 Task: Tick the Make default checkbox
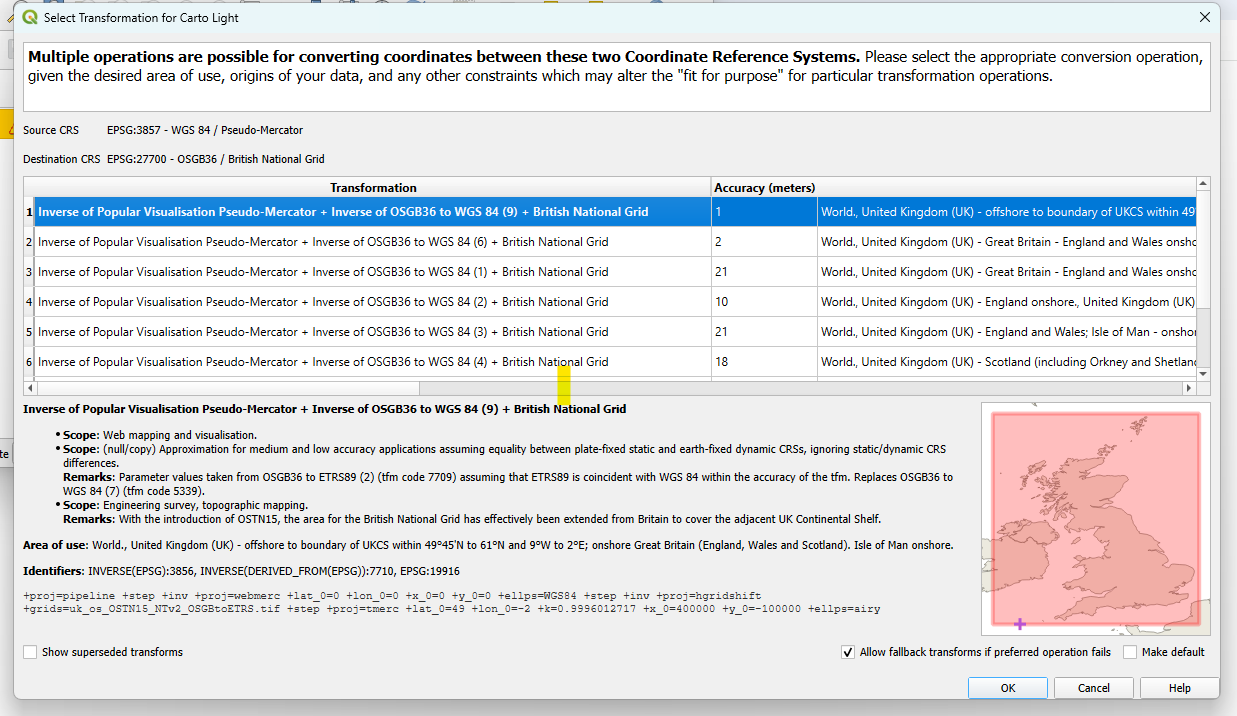point(1130,652)
